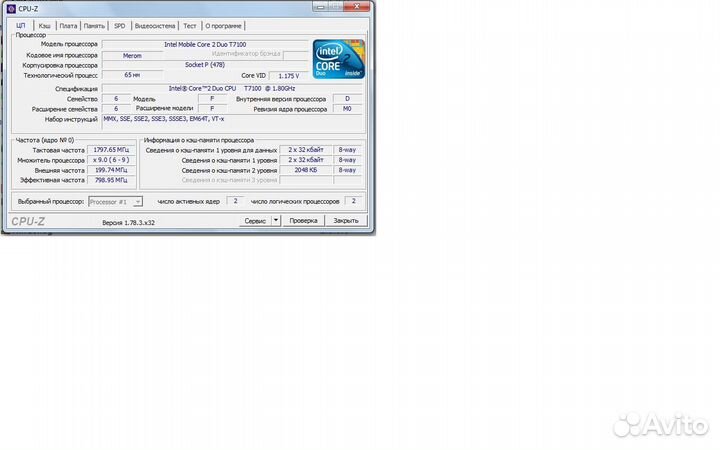This screenshot has height=450, width=720.
Task: Click the specification field with T7100 @ 1.80GHz
Action: pyautogui.click(x=232, y=89)
